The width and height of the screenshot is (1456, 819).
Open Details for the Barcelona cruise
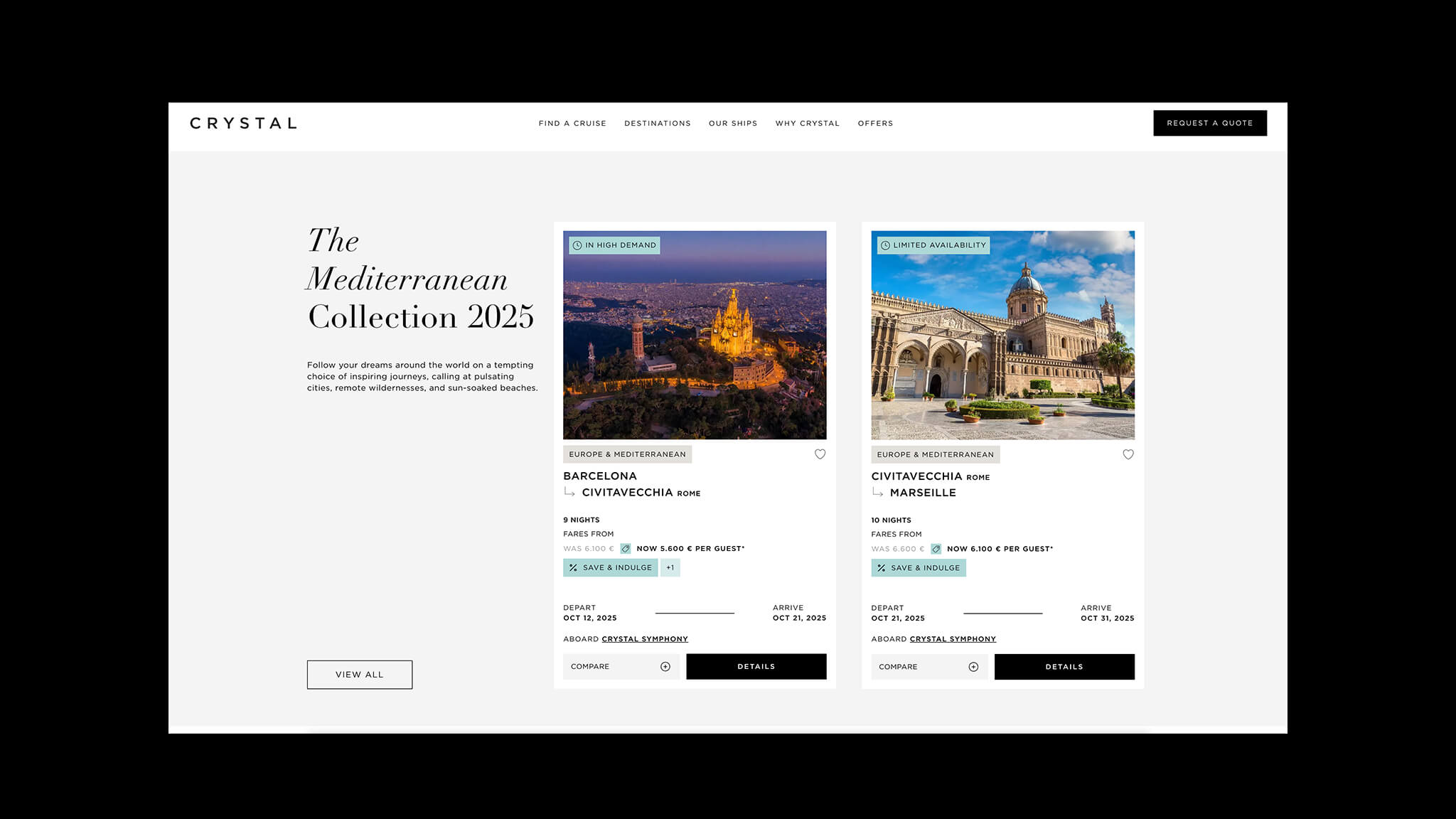click(756, 667)
